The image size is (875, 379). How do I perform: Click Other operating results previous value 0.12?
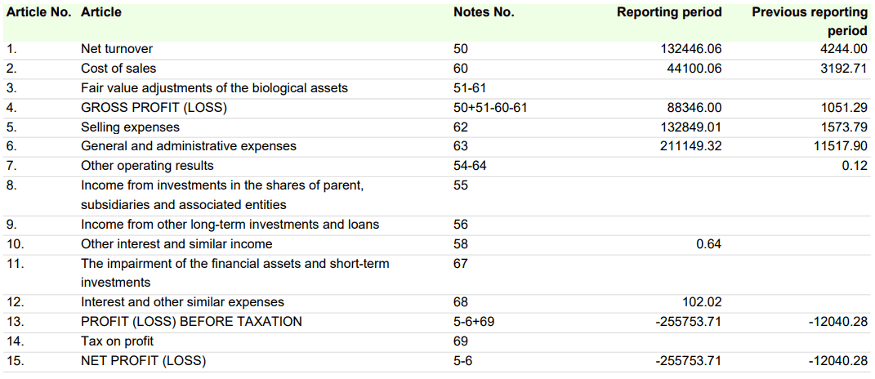857,166
